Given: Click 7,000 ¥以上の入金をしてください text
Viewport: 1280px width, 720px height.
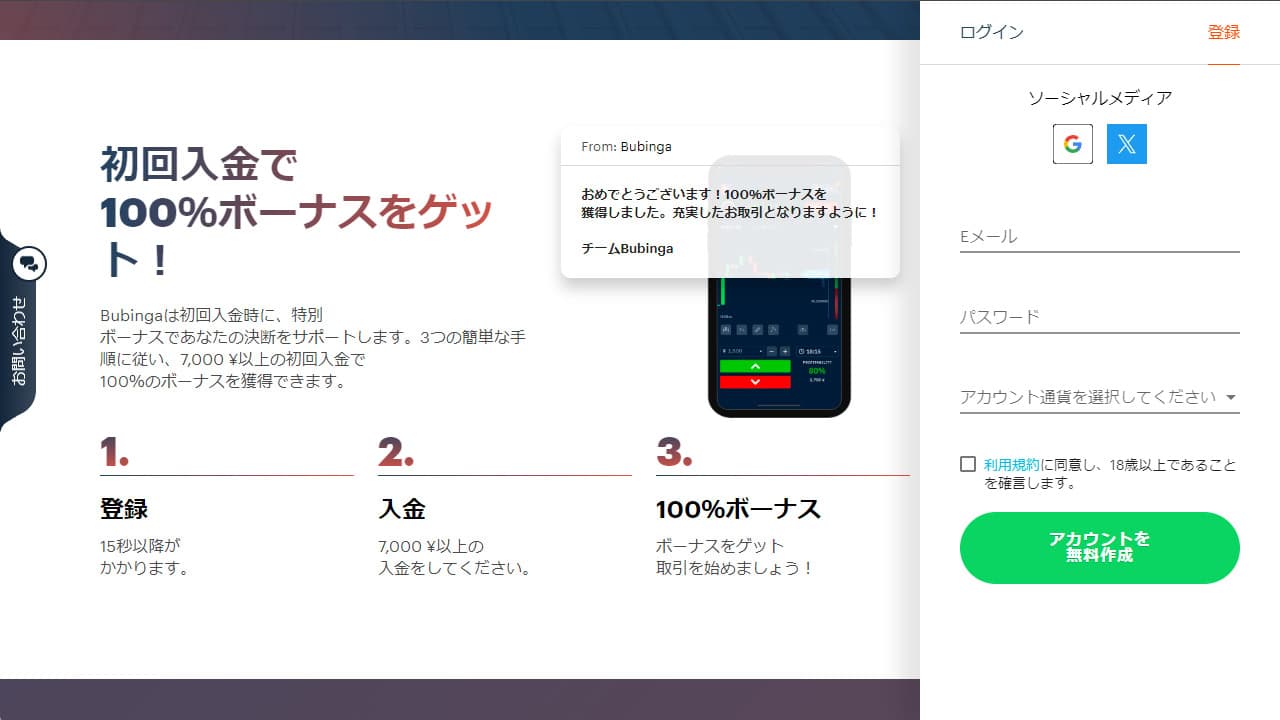Looking at the screenshot, I should tap(454, 557).
